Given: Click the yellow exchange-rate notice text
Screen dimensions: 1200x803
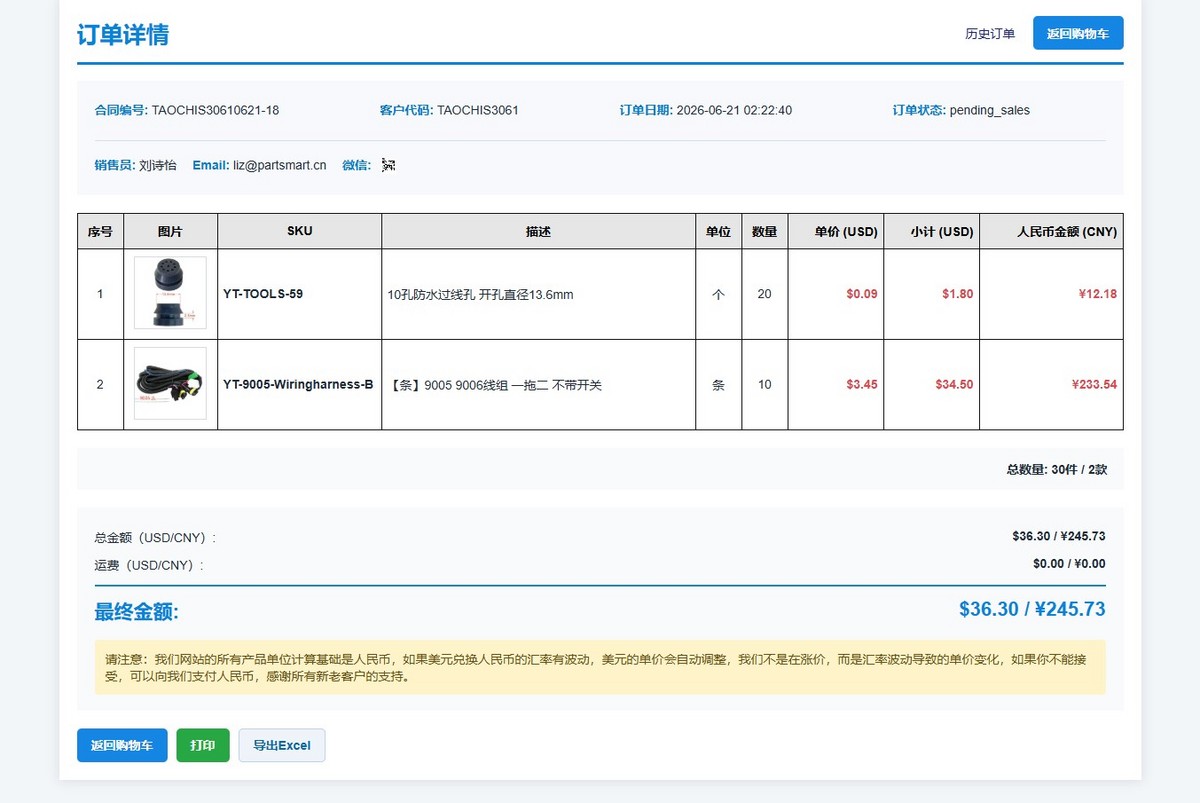Looking at the screenshot, I should click(x=600, y=667).
